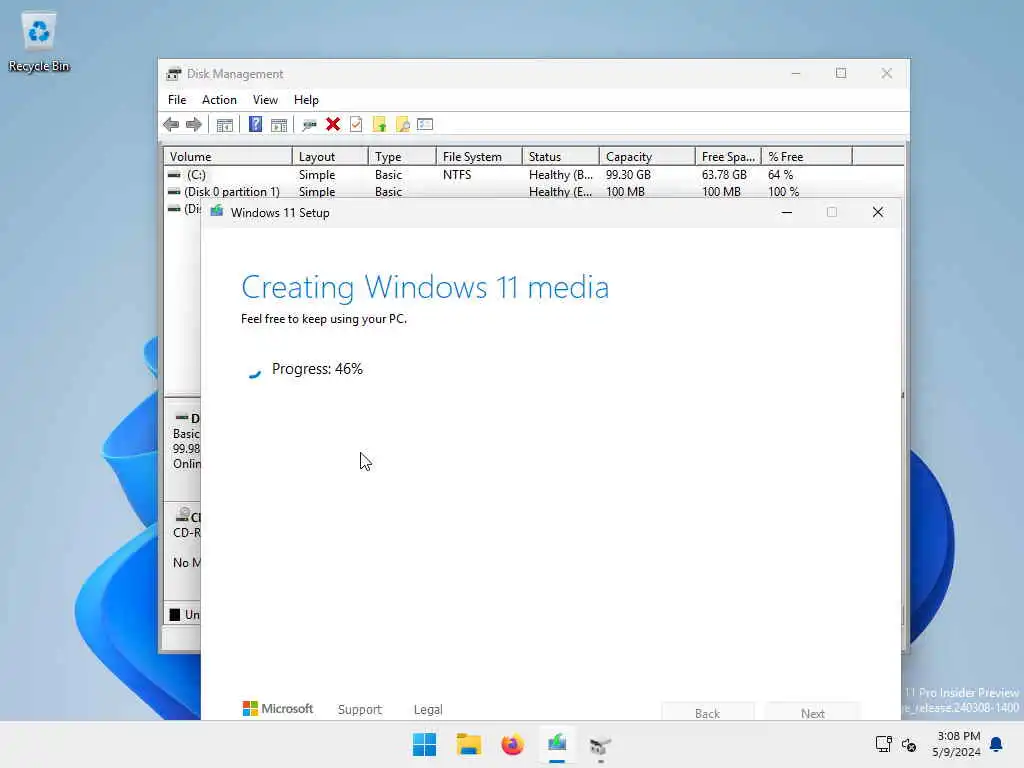Screen dimensions: 1024x768
Task: Click the 64 % free cell
Action: point(780,174)
